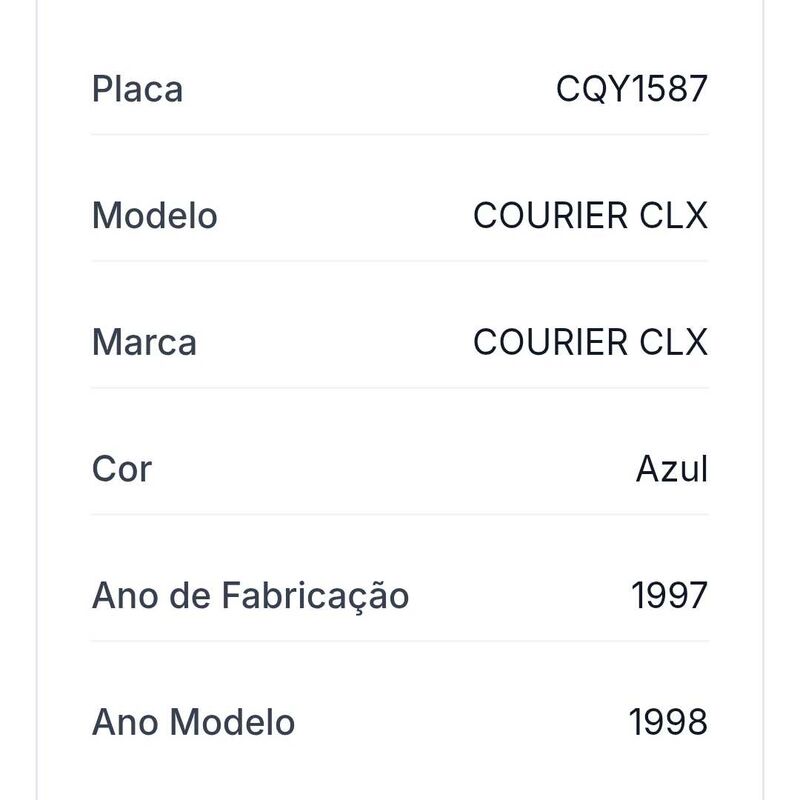Click the Ano Modelo label
Viewport: 800px width, 800px height.
(x=193, y=722)
